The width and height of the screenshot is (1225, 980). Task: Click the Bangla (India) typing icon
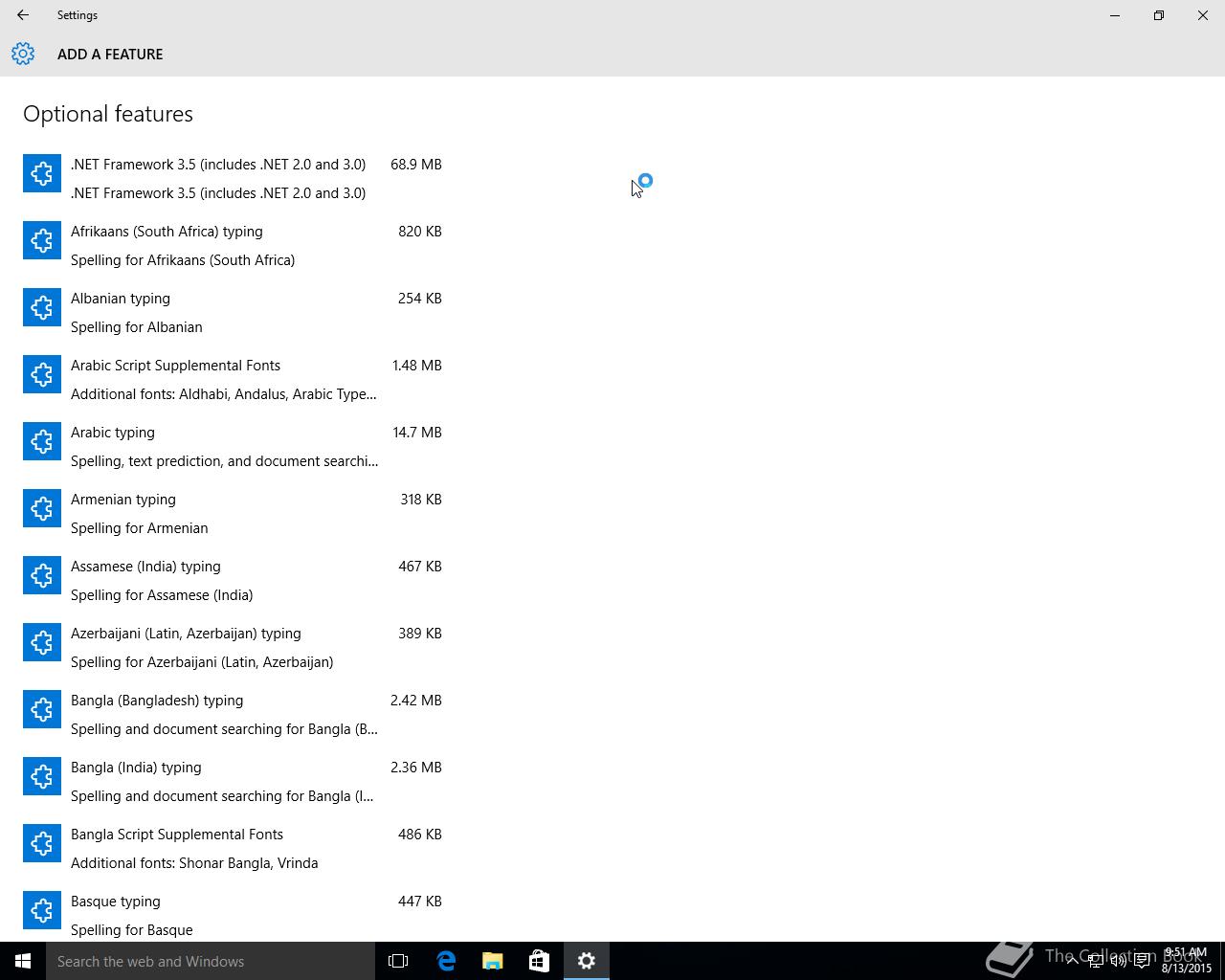42,776
